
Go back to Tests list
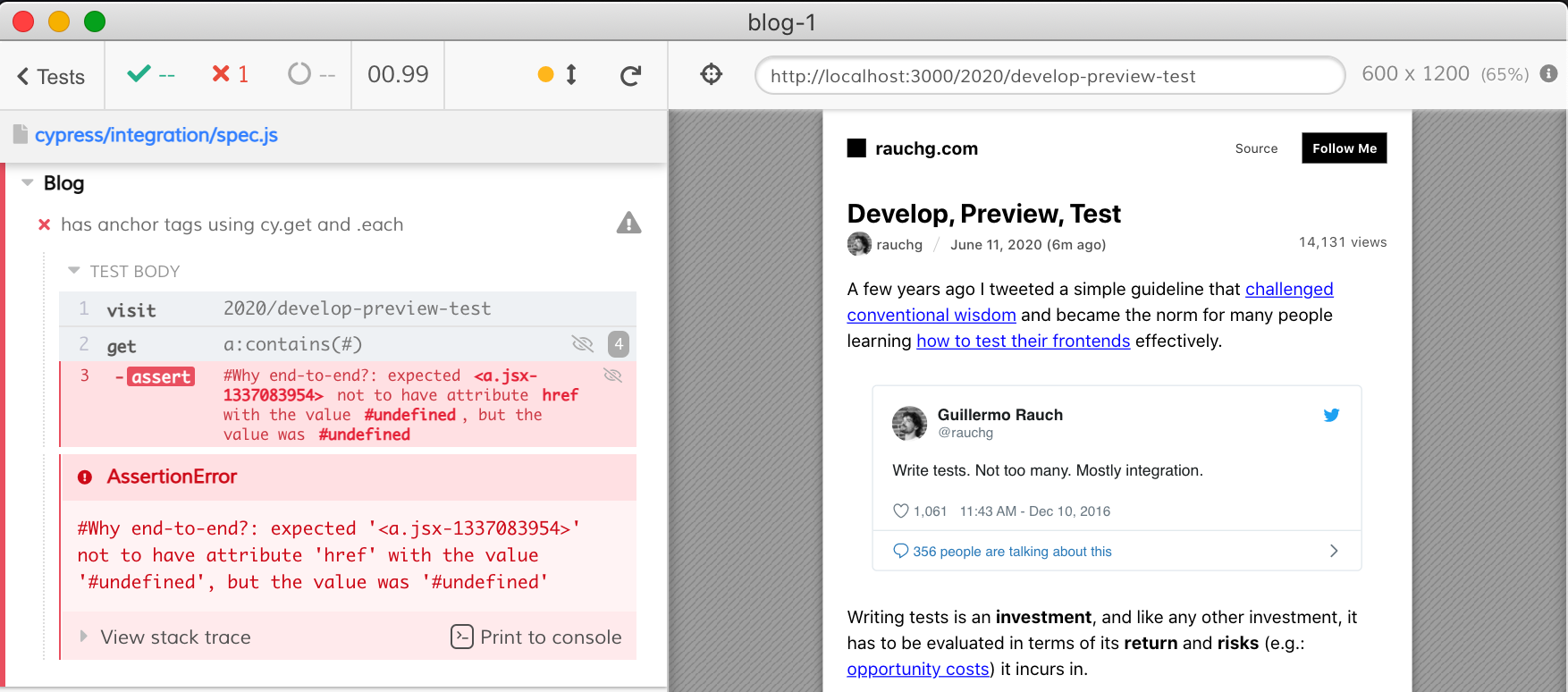51,76
